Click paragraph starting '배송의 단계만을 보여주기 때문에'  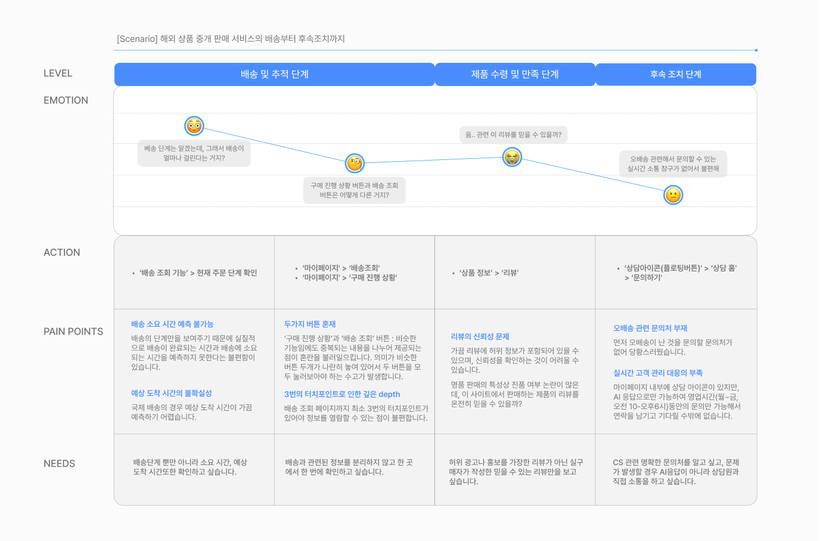tap(193, 353)
